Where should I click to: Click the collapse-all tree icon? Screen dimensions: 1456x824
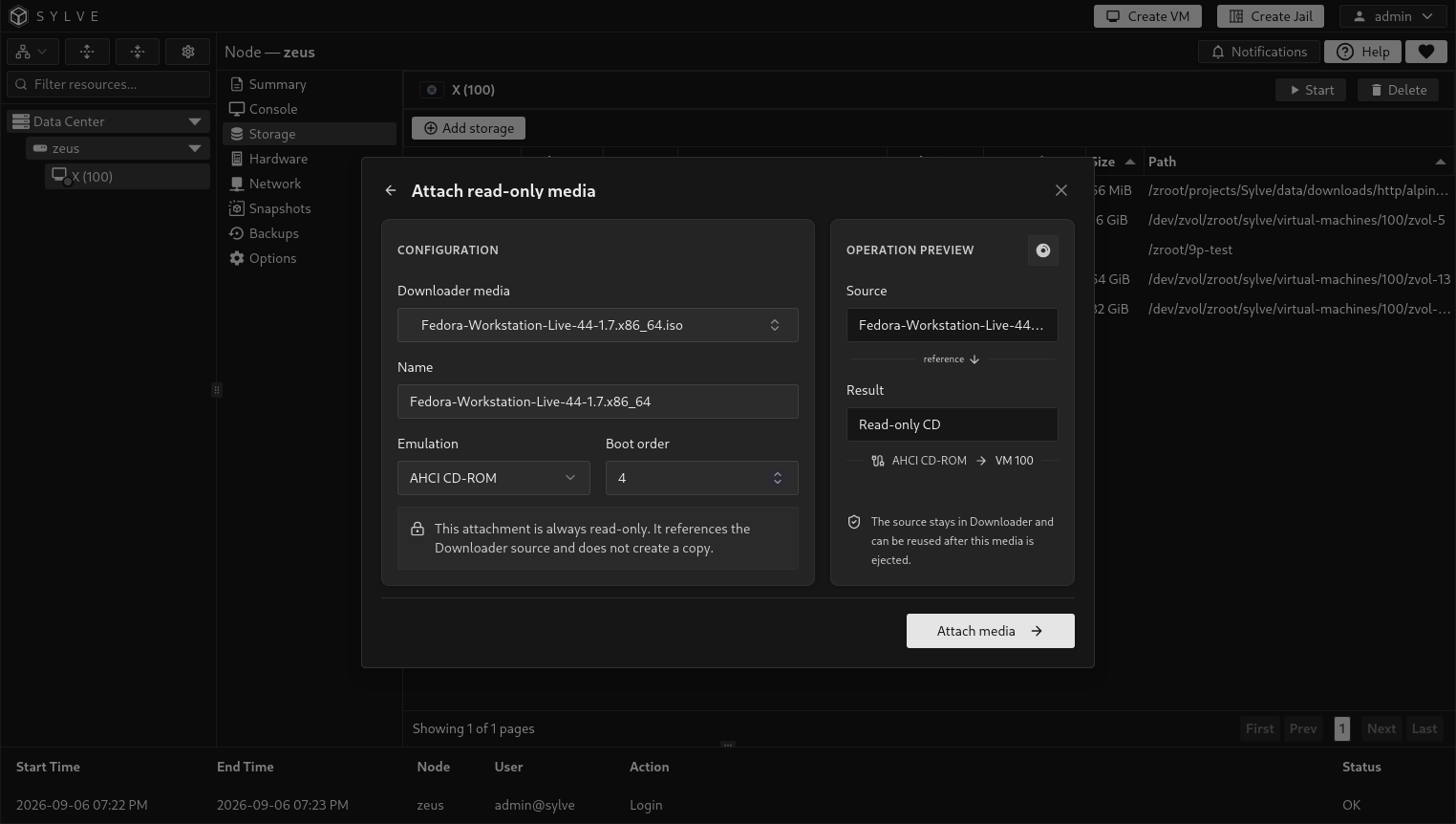pos(138,52)
